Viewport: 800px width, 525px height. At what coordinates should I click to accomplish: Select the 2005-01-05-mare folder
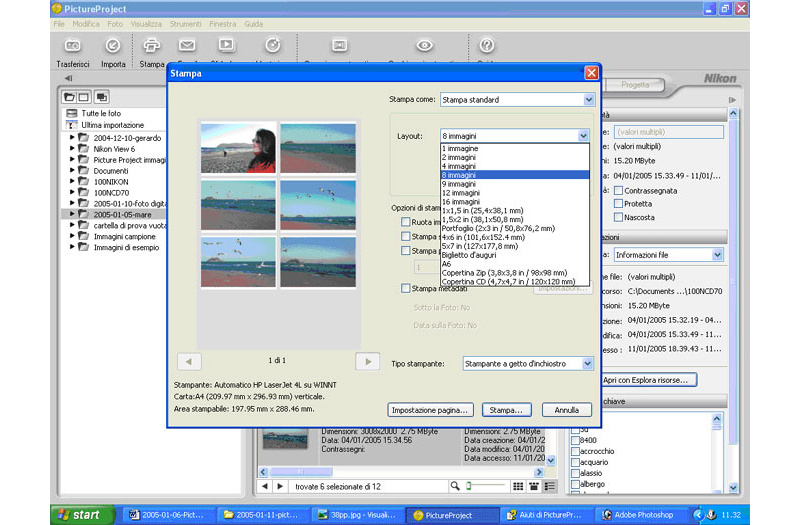(x=122, y=214)
